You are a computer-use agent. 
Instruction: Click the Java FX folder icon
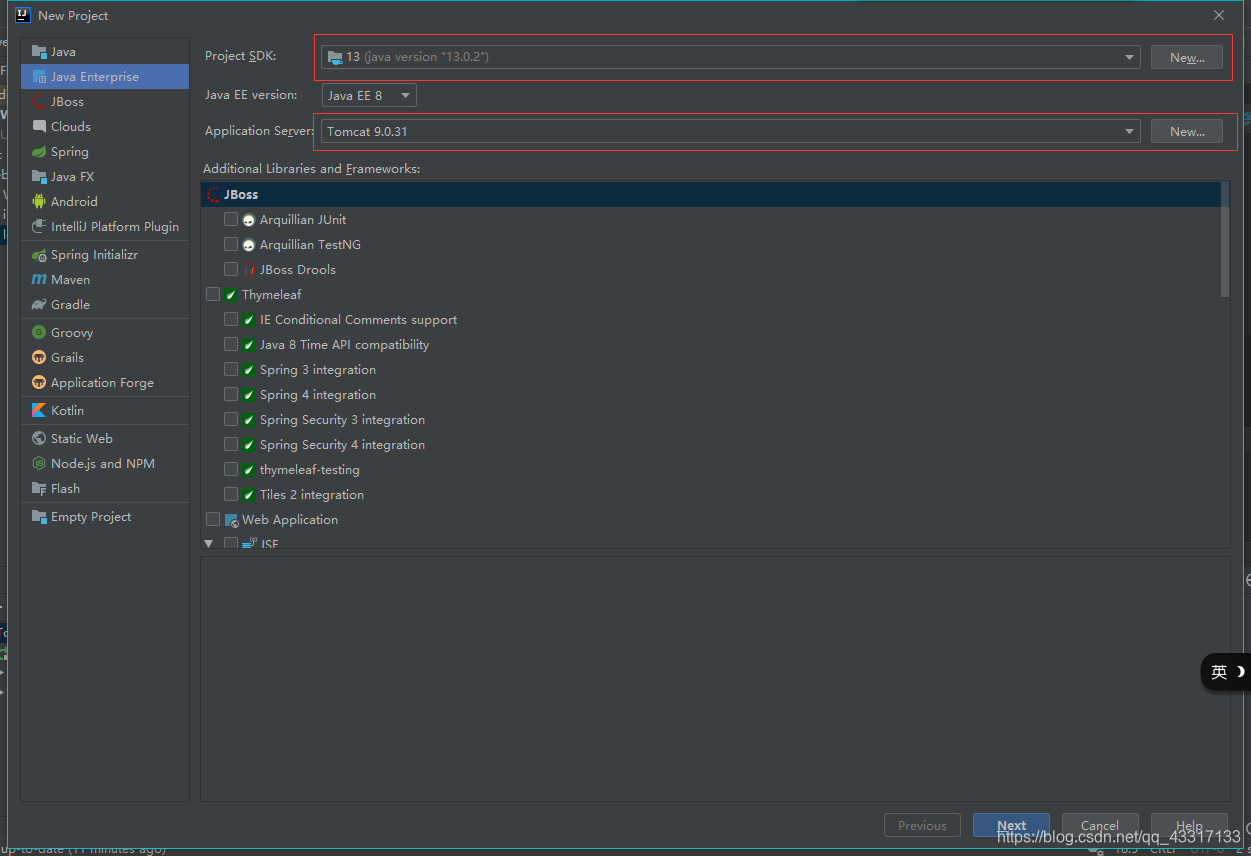coord(39,177)
